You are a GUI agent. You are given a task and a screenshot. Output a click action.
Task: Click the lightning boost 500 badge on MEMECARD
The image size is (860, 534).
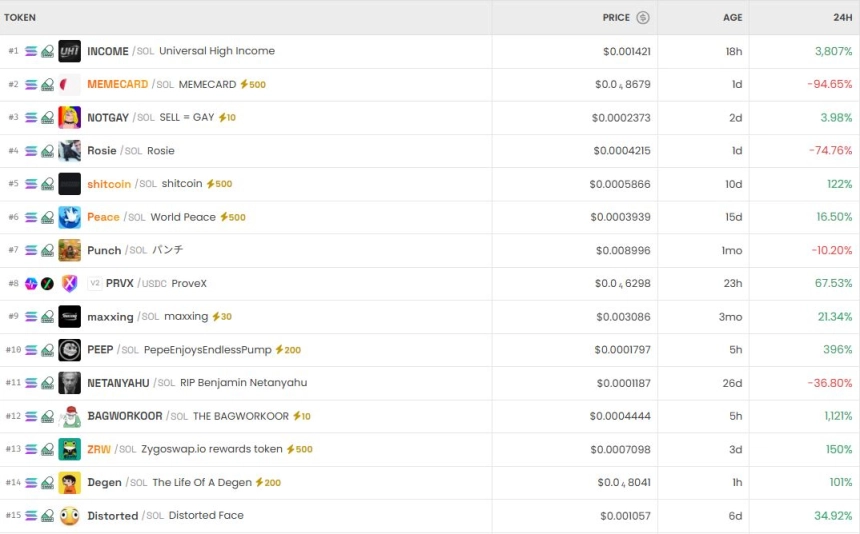coord(253,85)
